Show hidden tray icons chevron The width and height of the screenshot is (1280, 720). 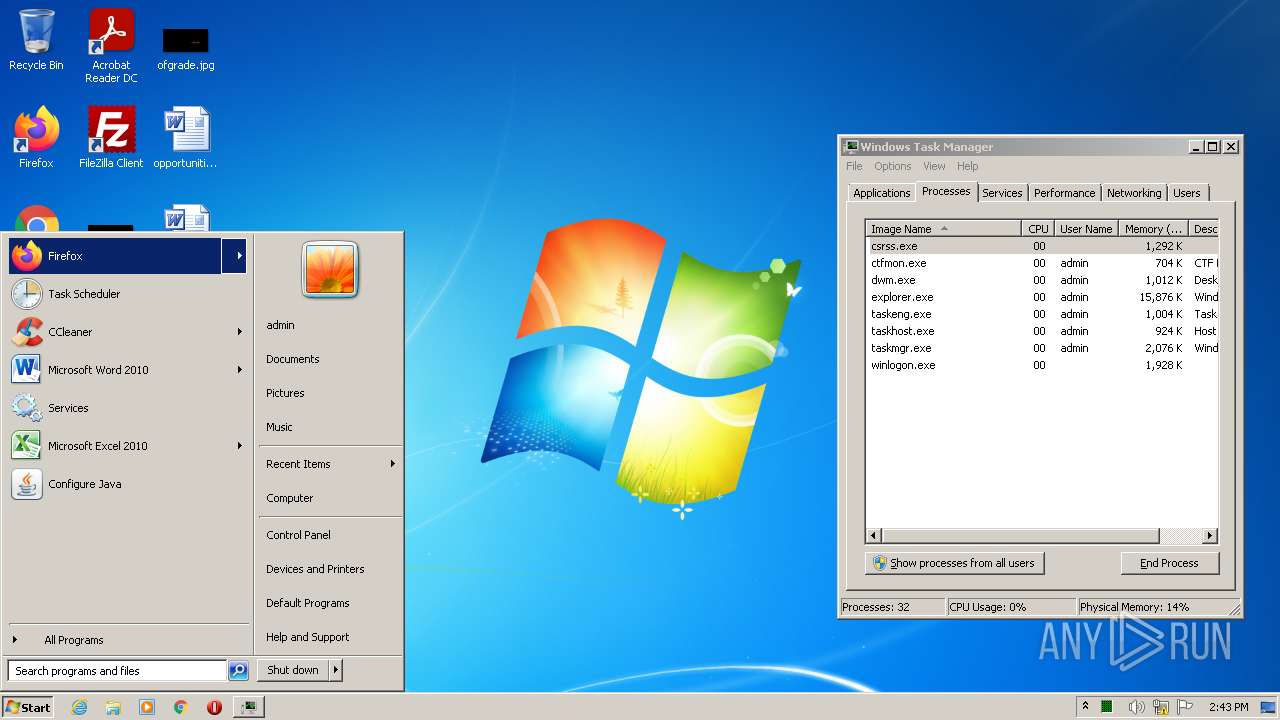[x=1085, y=707]
